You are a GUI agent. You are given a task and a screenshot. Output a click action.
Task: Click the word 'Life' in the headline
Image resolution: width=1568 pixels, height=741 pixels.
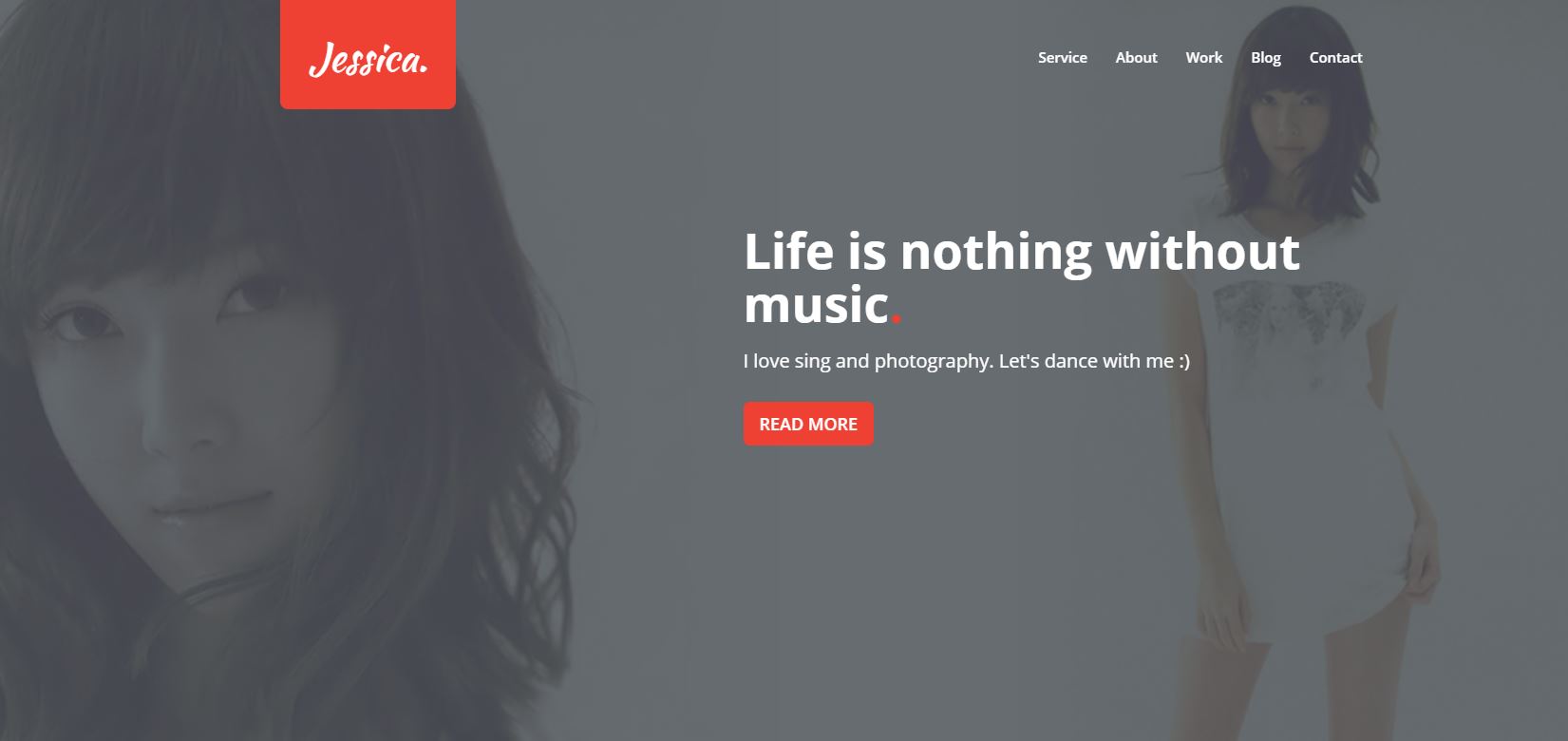(x=788, y=252)
